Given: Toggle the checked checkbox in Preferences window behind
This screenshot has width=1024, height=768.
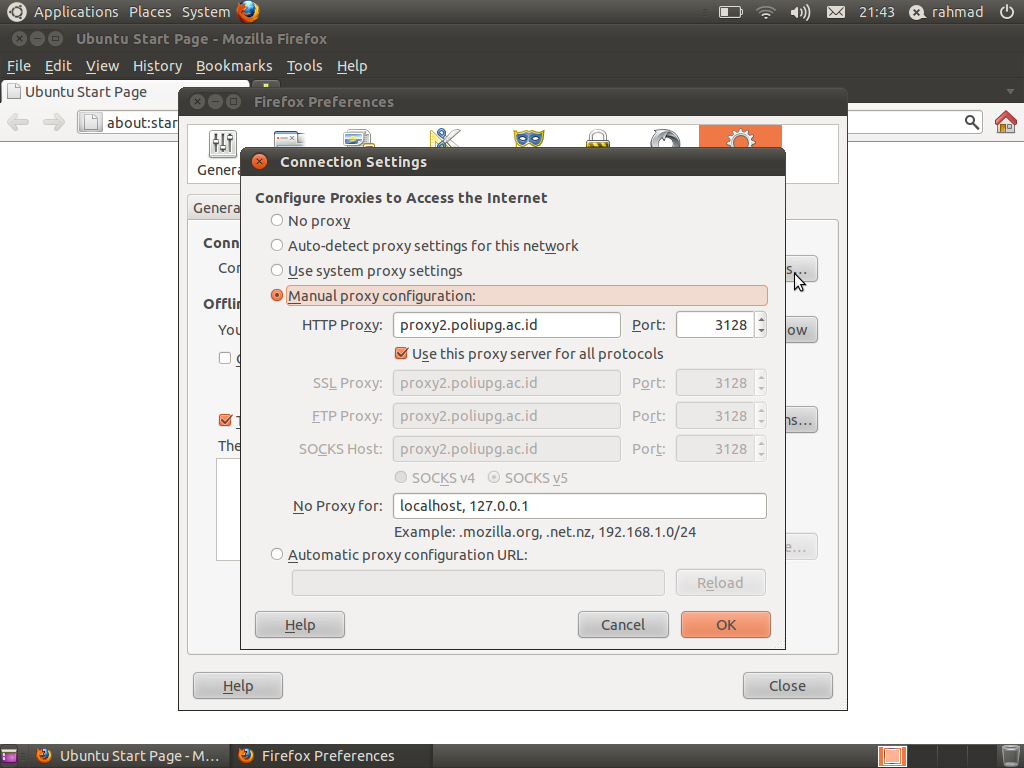Looking at the screenshot, I should pyautogui.click(x=225, y=420).
